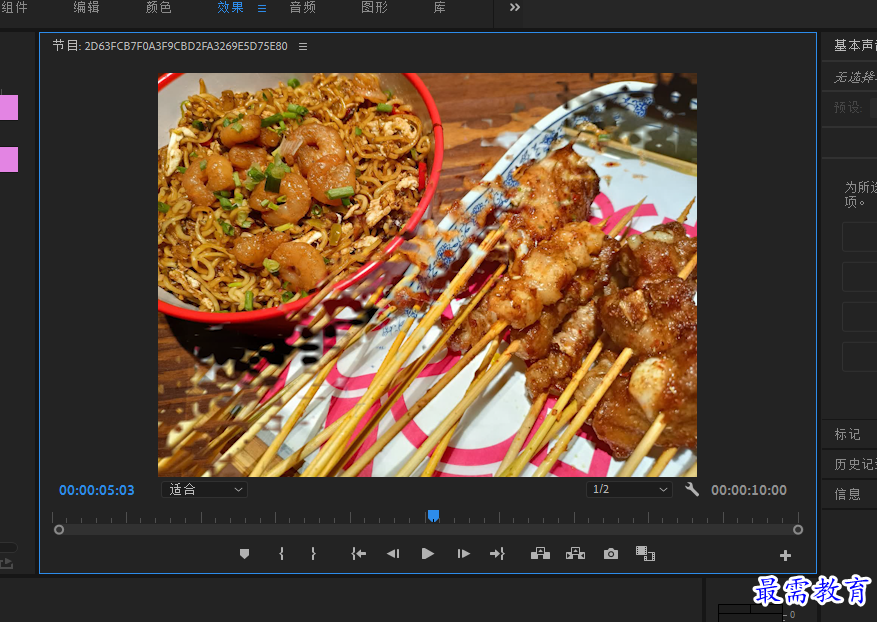Export frame with camera icon

click(x=611, y=554)
